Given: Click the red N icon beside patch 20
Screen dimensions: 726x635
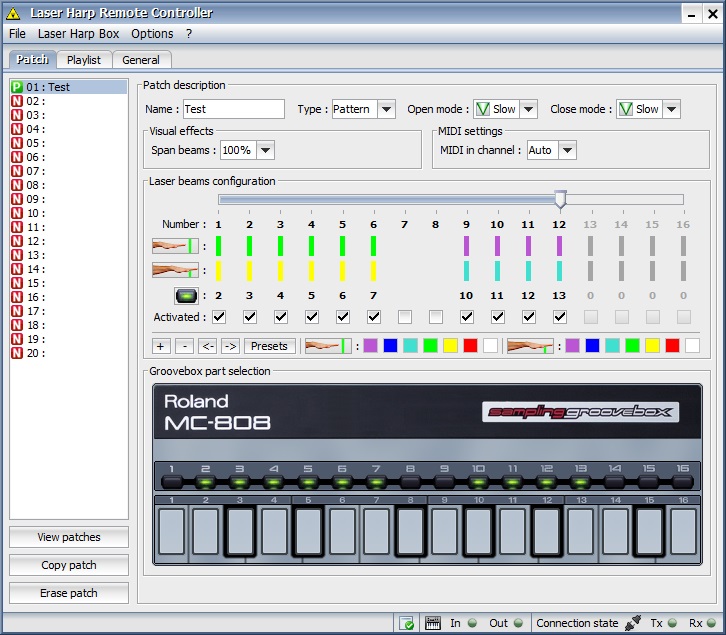Looking at the screenshot, I should 17,353.
